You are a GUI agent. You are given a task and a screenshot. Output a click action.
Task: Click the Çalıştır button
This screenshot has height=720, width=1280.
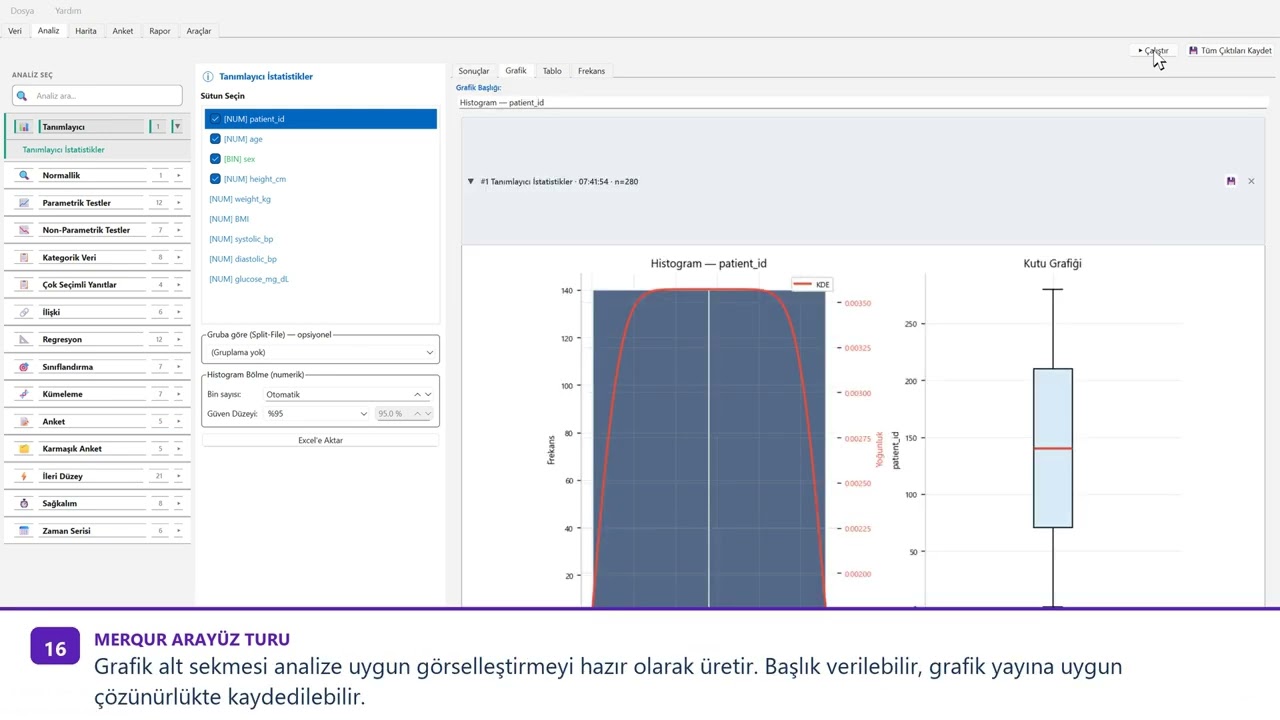[x=1153, y=51]
